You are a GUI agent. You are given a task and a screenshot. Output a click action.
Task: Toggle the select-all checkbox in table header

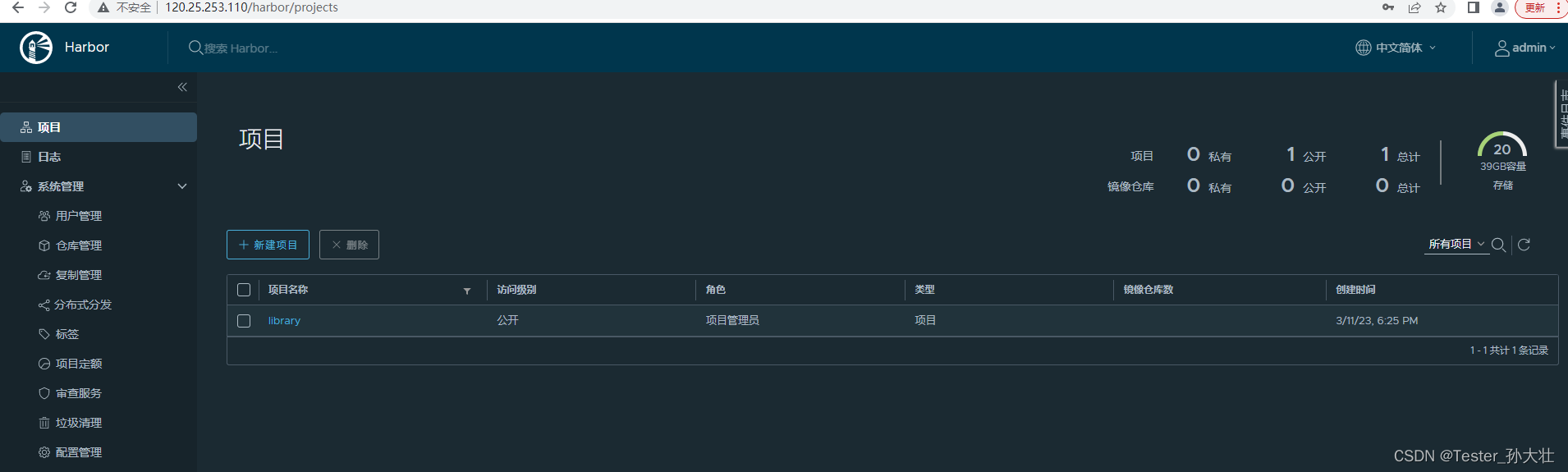pyautogui.click(x=244, y=290)
